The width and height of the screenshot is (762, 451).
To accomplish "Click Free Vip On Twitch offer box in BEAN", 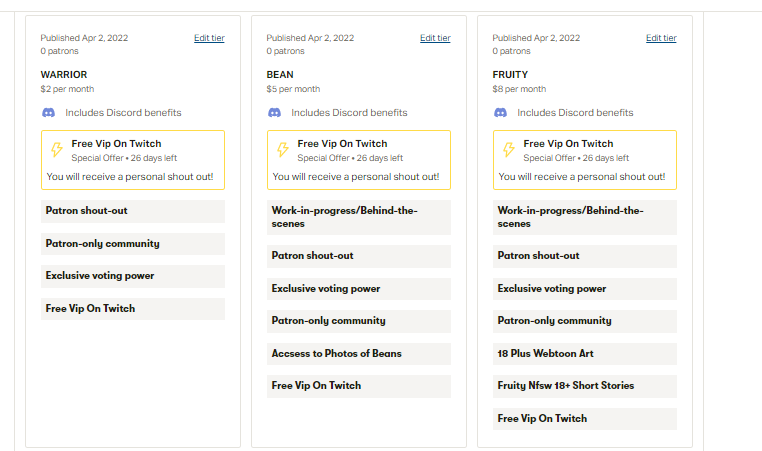I will [x=359, y=160].
